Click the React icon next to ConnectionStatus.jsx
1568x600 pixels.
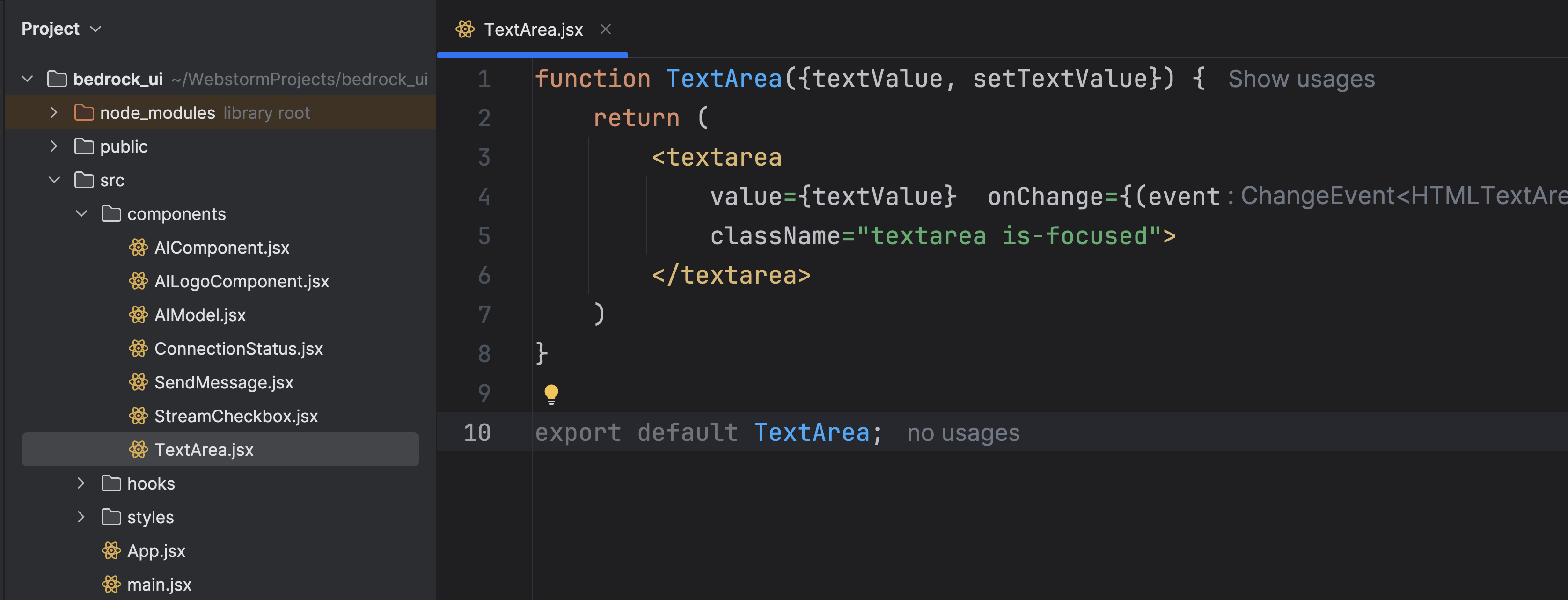click(x=138, y=349)
